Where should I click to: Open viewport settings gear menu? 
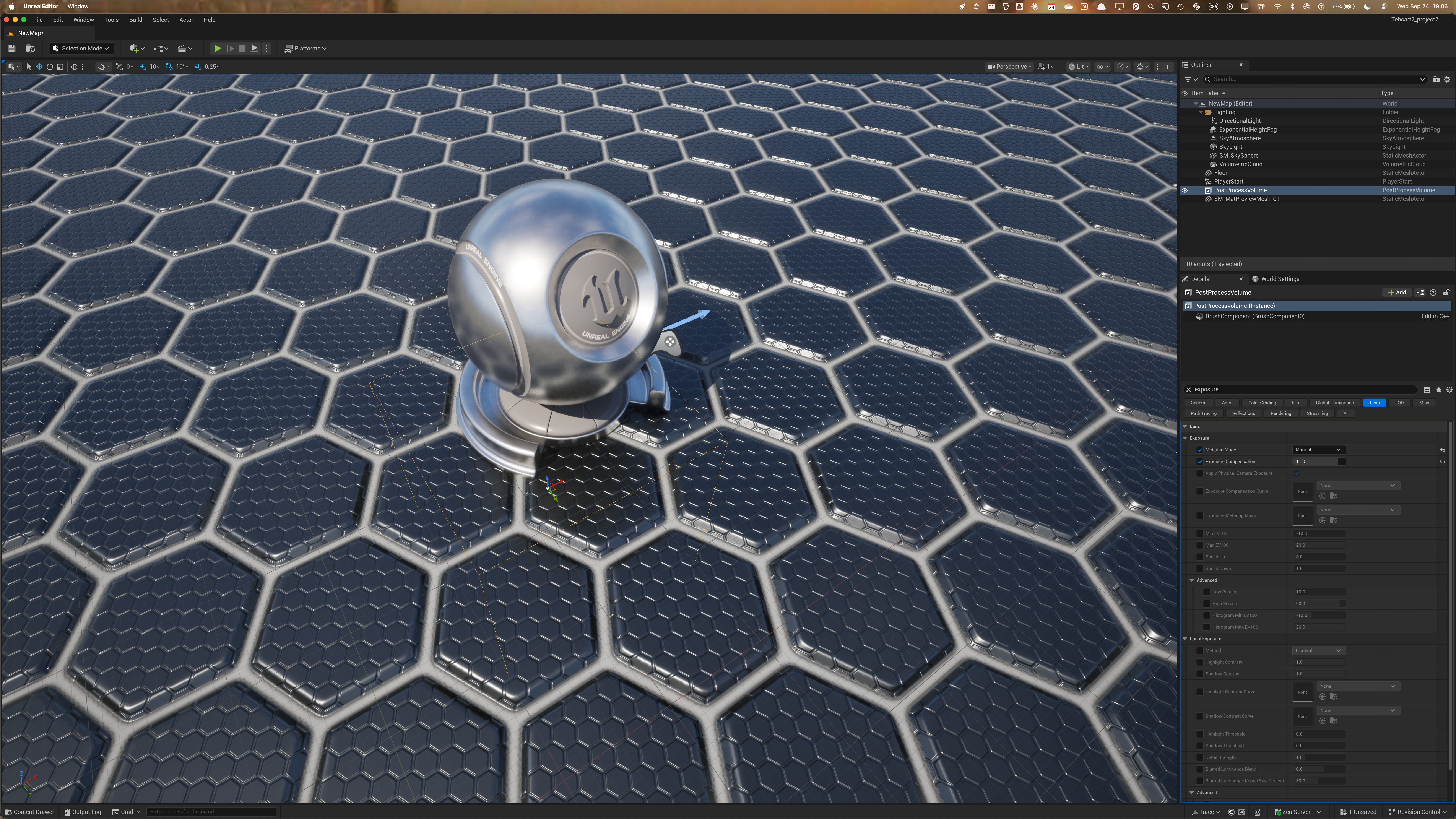pyautogui.click(x=1142, y=67)
